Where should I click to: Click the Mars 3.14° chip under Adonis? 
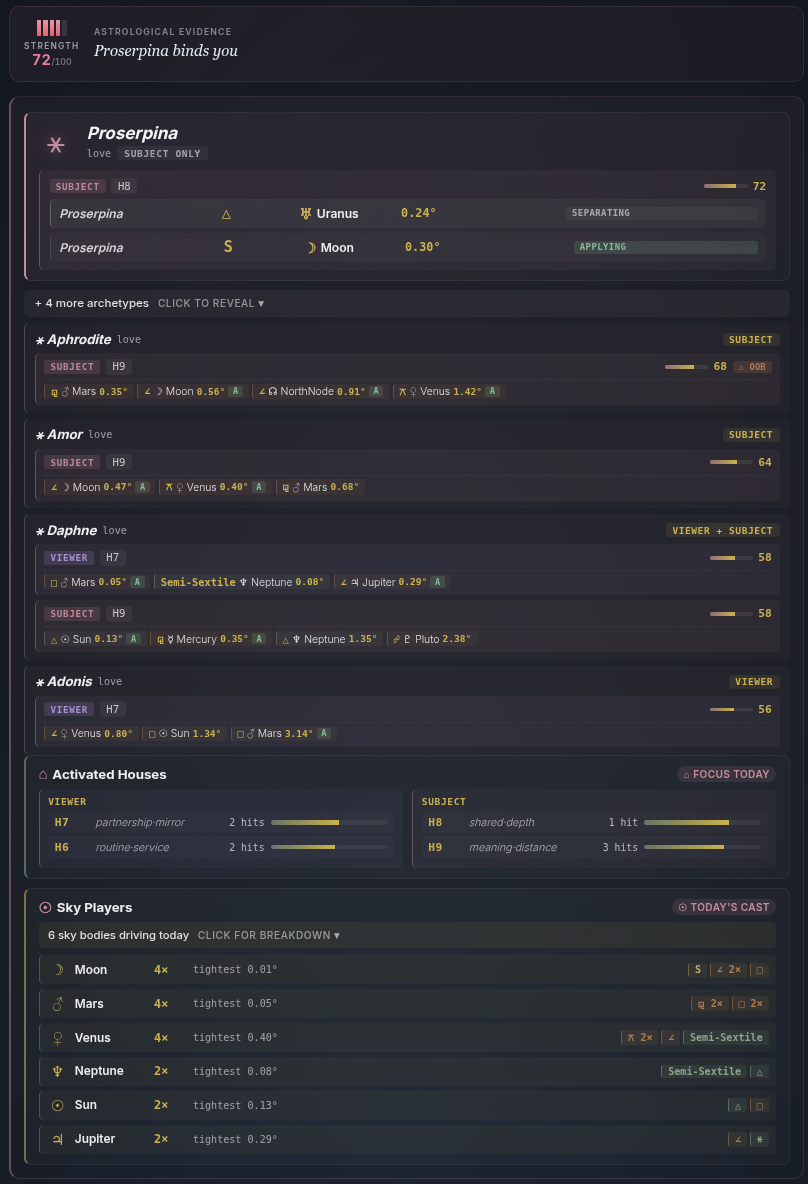coord(283,733)
